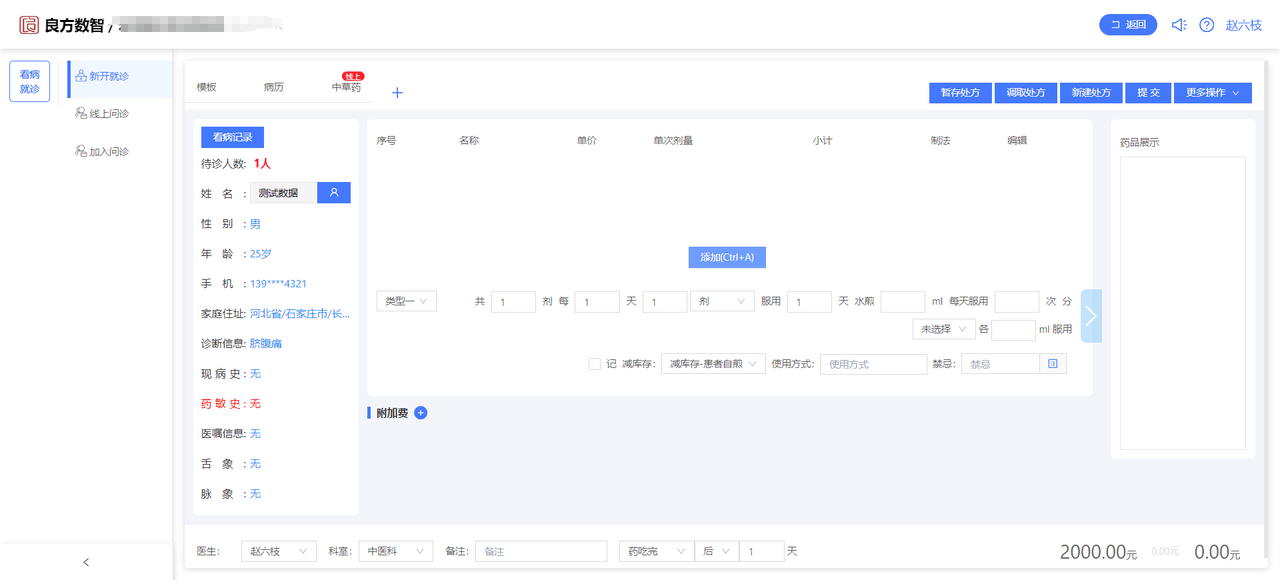
Task: Click the diagnosis value 脐腹痛
Action: (x=266, y=343)
